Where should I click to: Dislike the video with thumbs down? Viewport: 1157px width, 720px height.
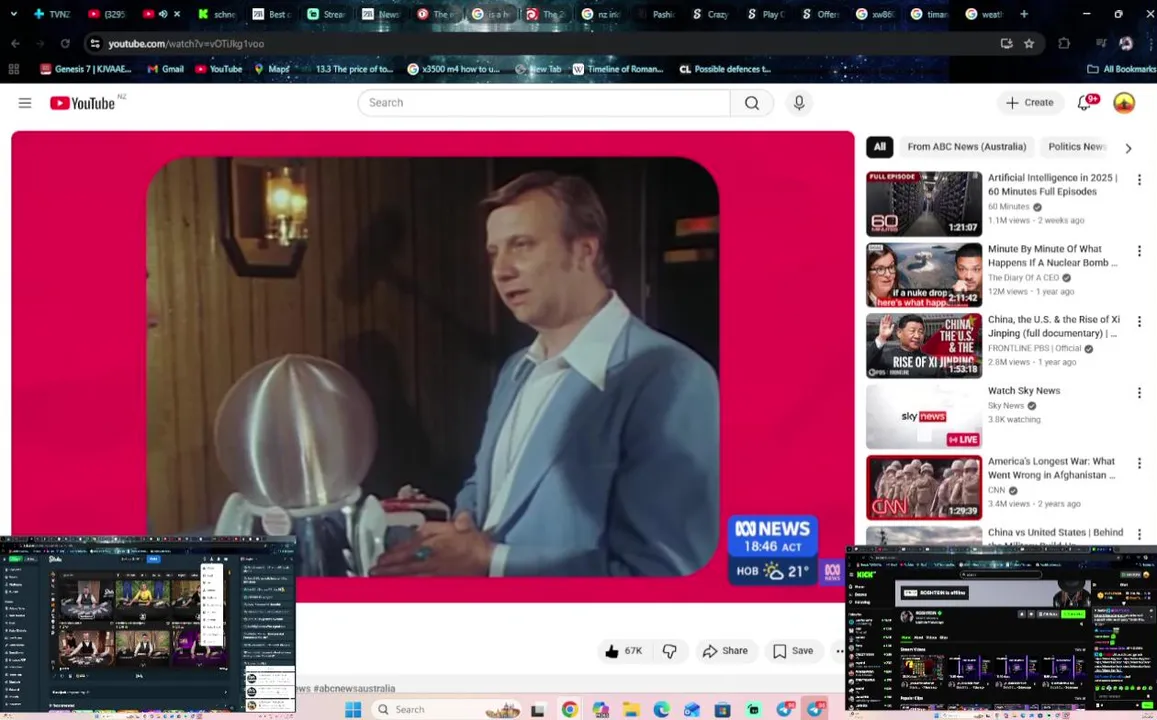(670, 651)
